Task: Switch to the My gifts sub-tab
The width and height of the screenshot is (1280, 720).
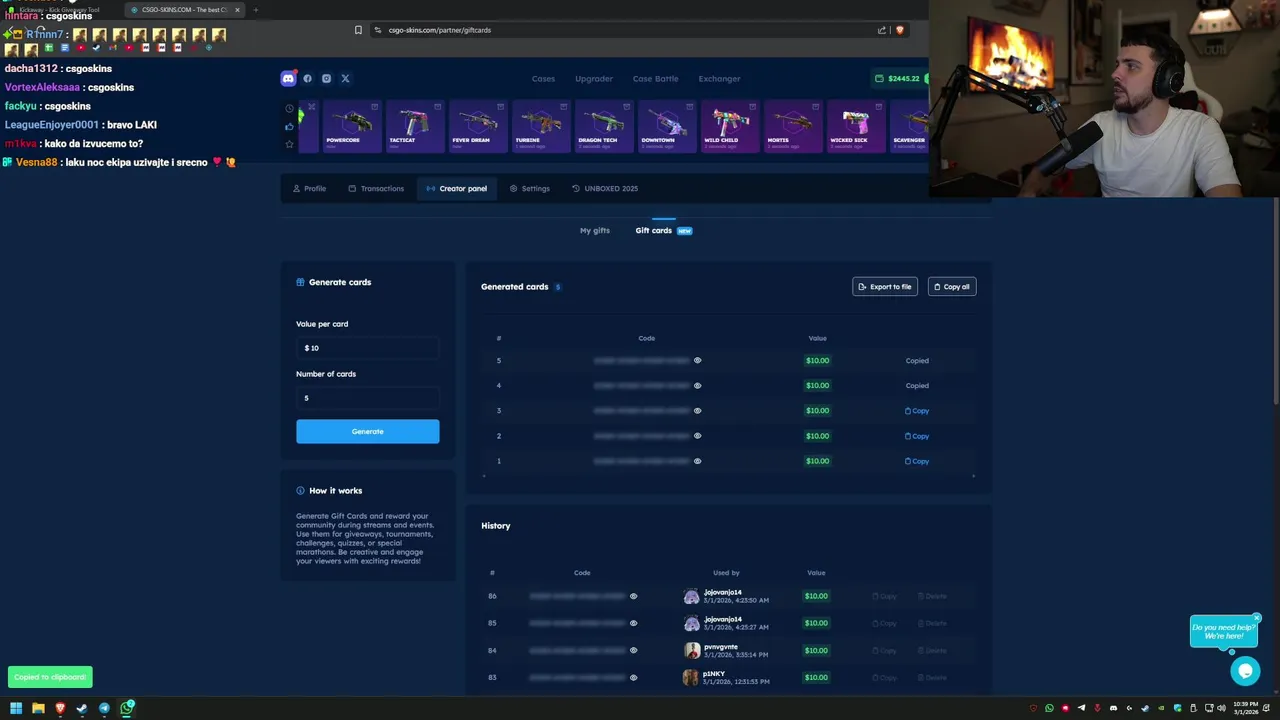Action: tap(594, 230)
